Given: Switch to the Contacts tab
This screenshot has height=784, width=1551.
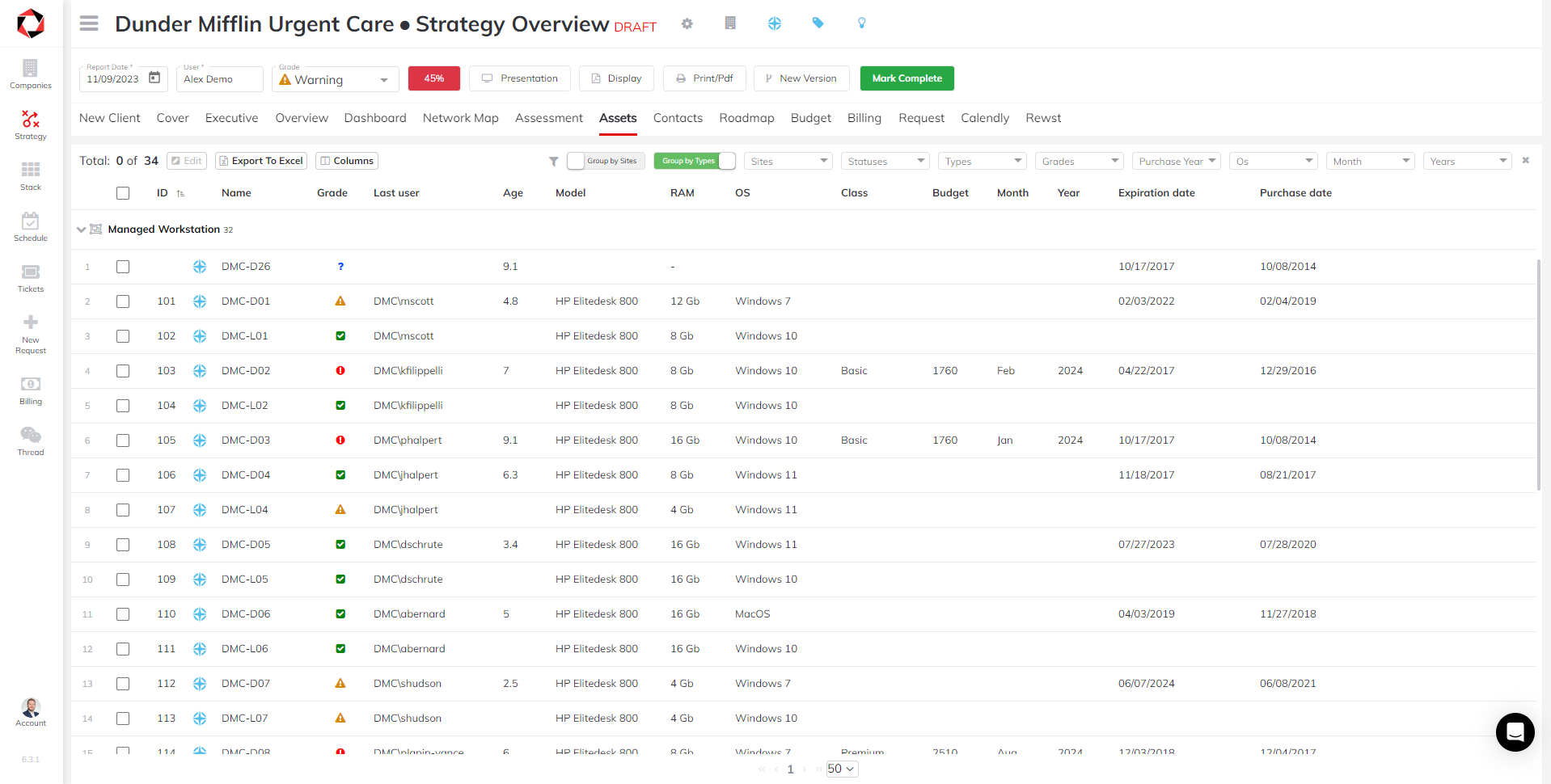Looking at the screenshot, I should [678, 118].
